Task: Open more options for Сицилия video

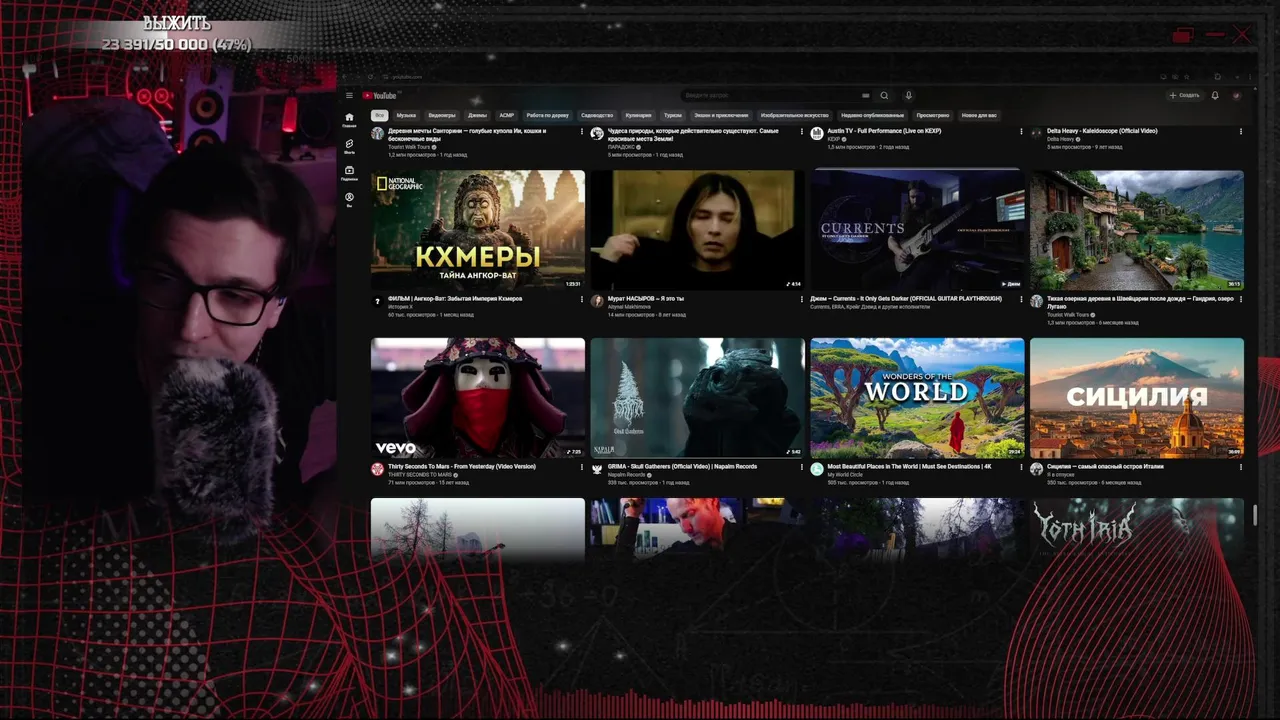Action: (1240, 467)
